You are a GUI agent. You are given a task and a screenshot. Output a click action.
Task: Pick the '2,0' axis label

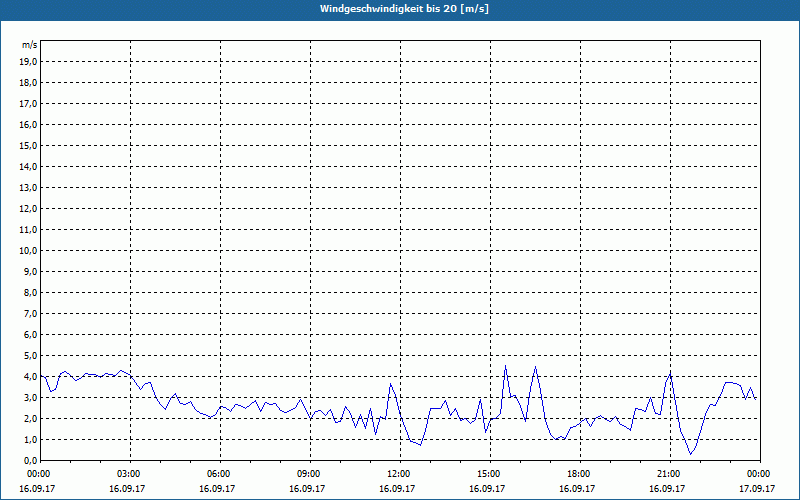click(x=30, y=419)
